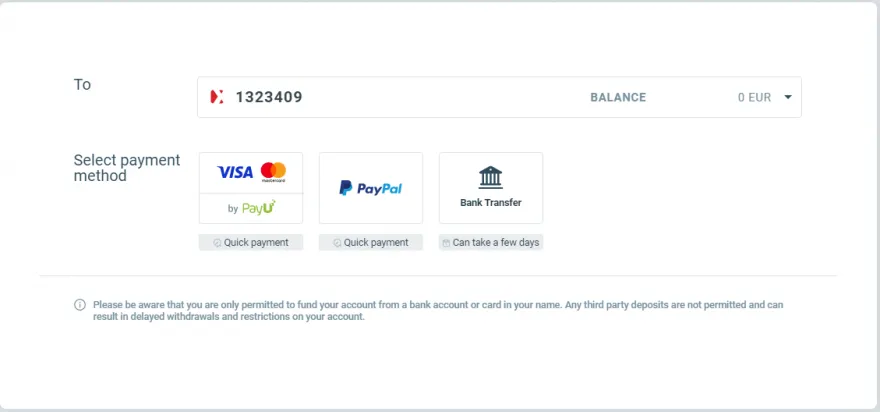This screenshot has width=880, height=412.
Task: Click the PayU logo
Action: 258,208
